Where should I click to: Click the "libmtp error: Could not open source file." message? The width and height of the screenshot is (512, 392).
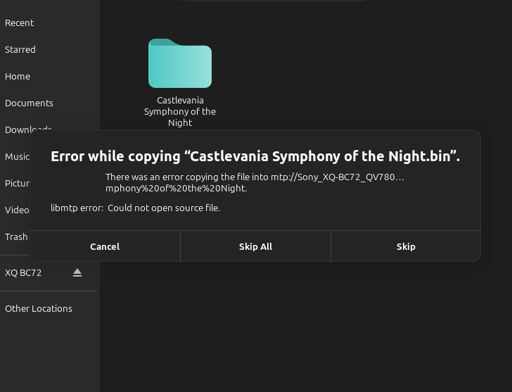pyautogui.click(x=135, y=208)
